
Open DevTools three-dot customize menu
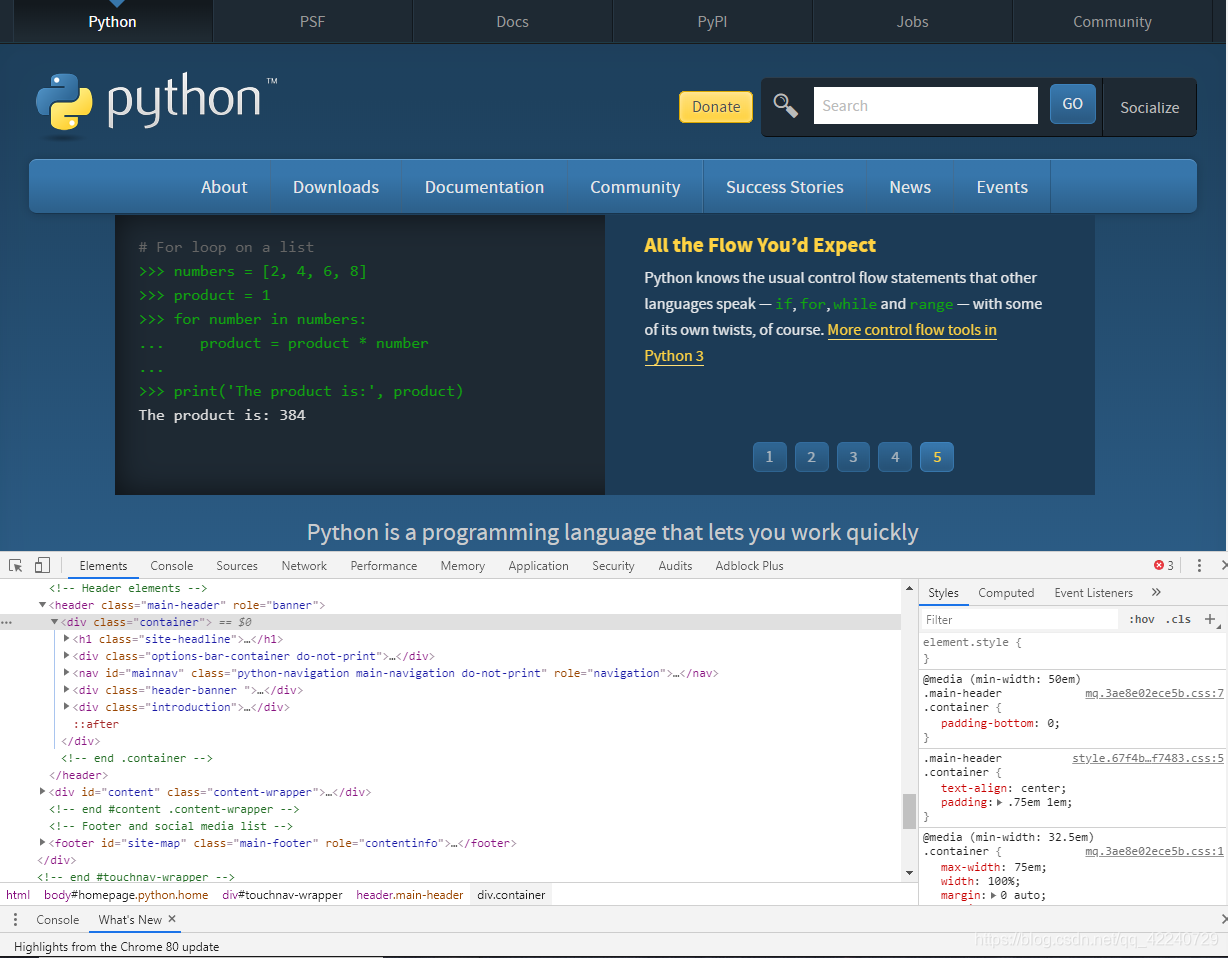coord(1199,565)
